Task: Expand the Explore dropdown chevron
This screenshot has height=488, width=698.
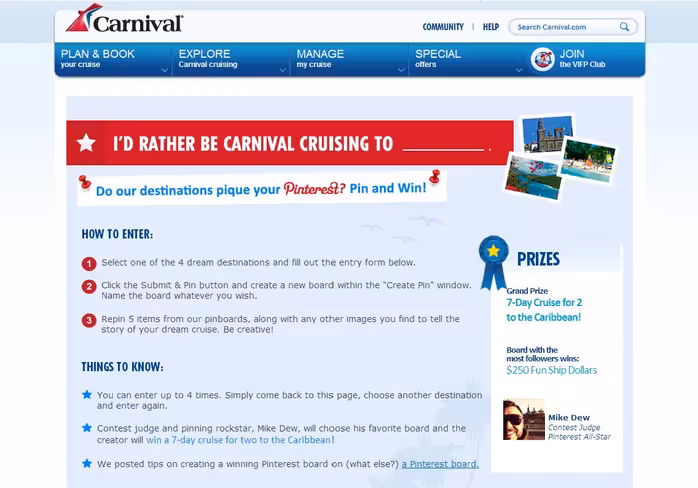Action: 283,70
